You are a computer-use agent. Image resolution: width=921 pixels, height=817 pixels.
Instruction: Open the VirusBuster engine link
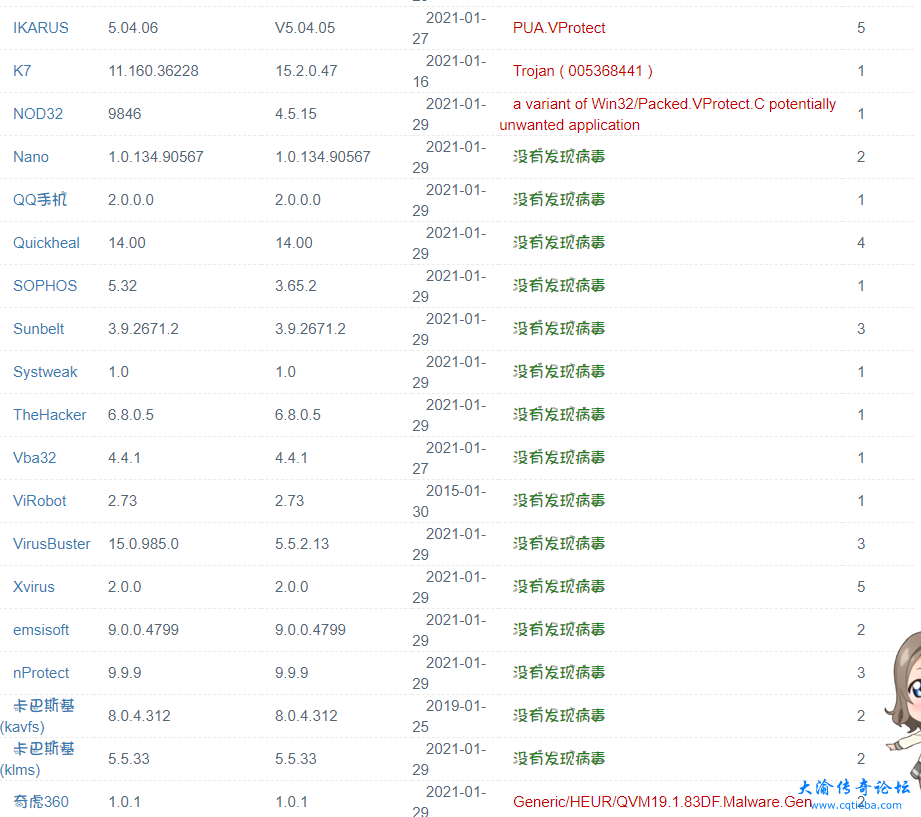(x=52, y=543)
